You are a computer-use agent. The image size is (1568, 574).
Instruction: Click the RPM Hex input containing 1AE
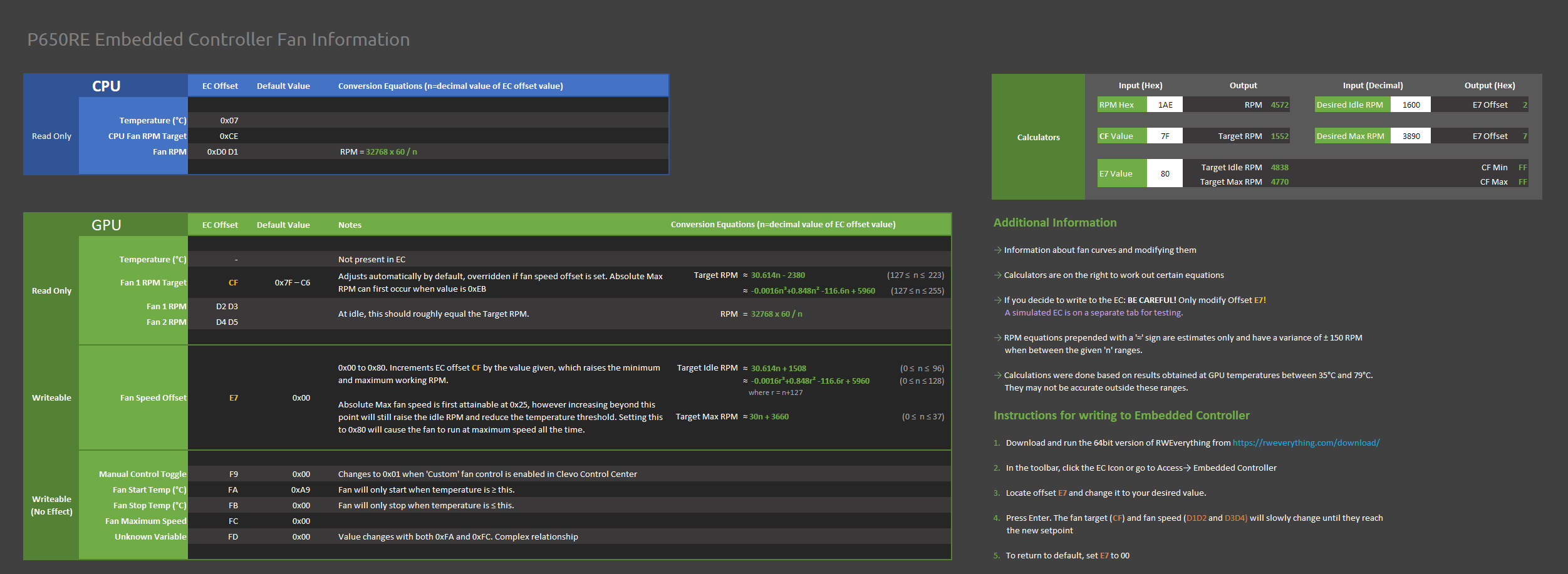pyautogui.click(x=1165, y=105)
